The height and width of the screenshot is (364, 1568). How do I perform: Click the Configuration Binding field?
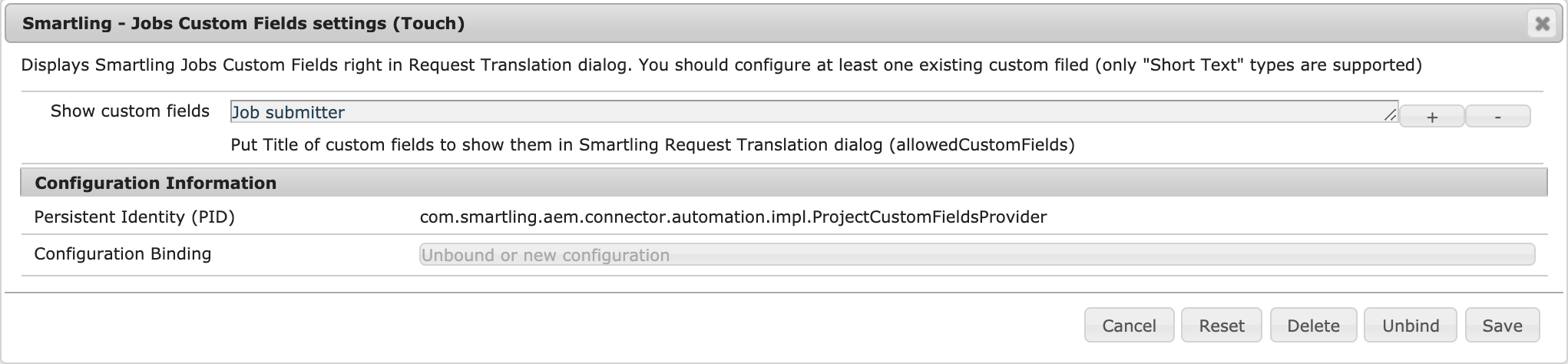(976, 255)
